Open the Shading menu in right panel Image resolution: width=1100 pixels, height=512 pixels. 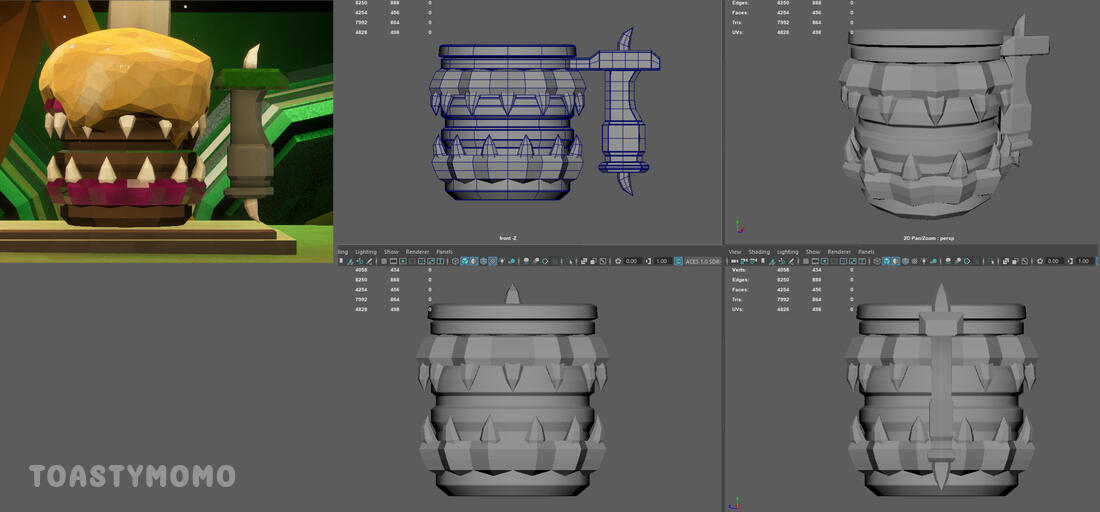point(760,252)
